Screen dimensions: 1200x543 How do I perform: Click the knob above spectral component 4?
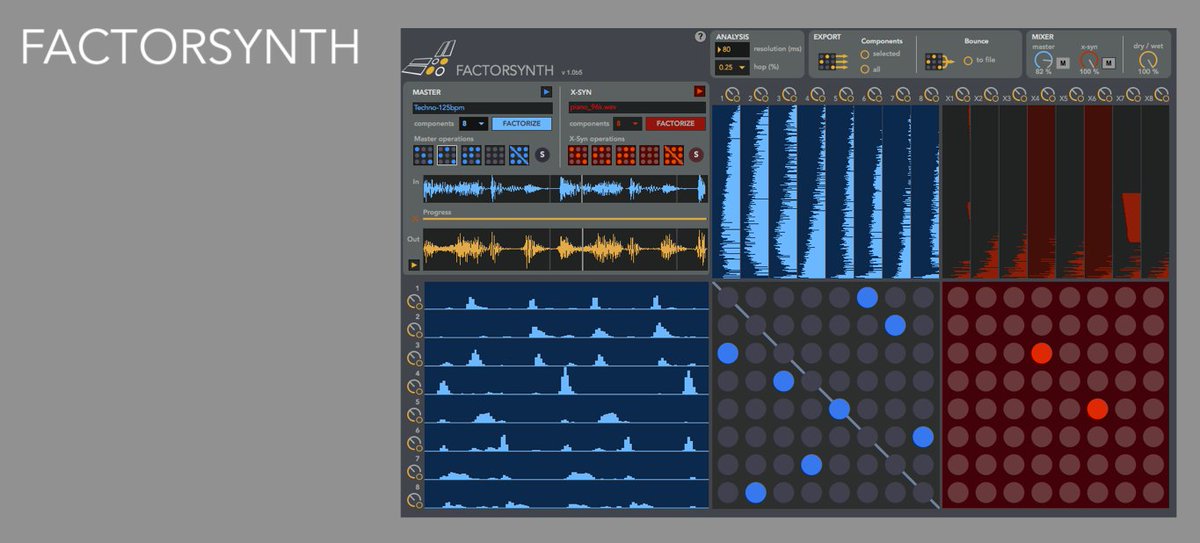point(817,95)
